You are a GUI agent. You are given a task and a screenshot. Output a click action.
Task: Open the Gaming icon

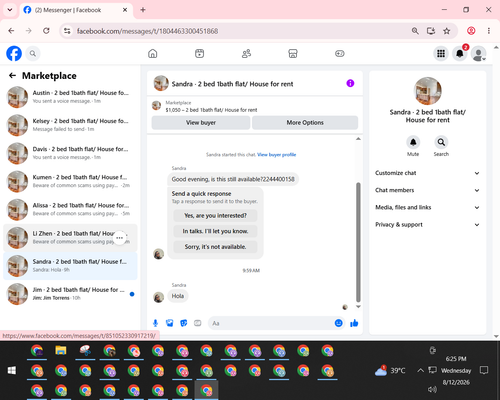pyautogui.click(x=340, y=53)
